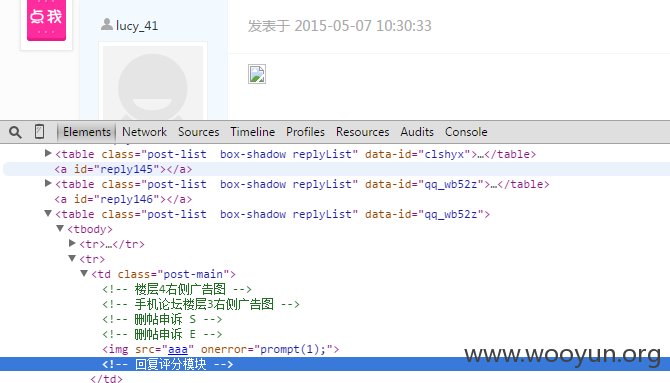Open the Elements tab

(87, 132)
